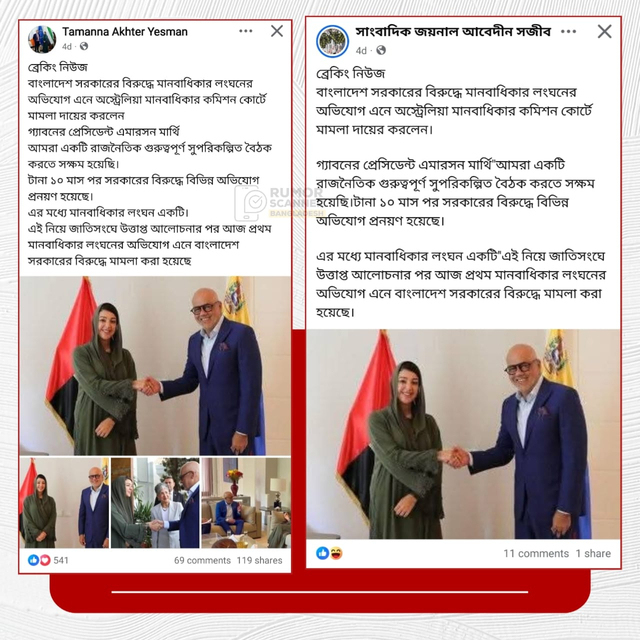Close the Tamanna Akhter Yesman post
Screen dimensions: 640x640
click(x=277, y=31)
